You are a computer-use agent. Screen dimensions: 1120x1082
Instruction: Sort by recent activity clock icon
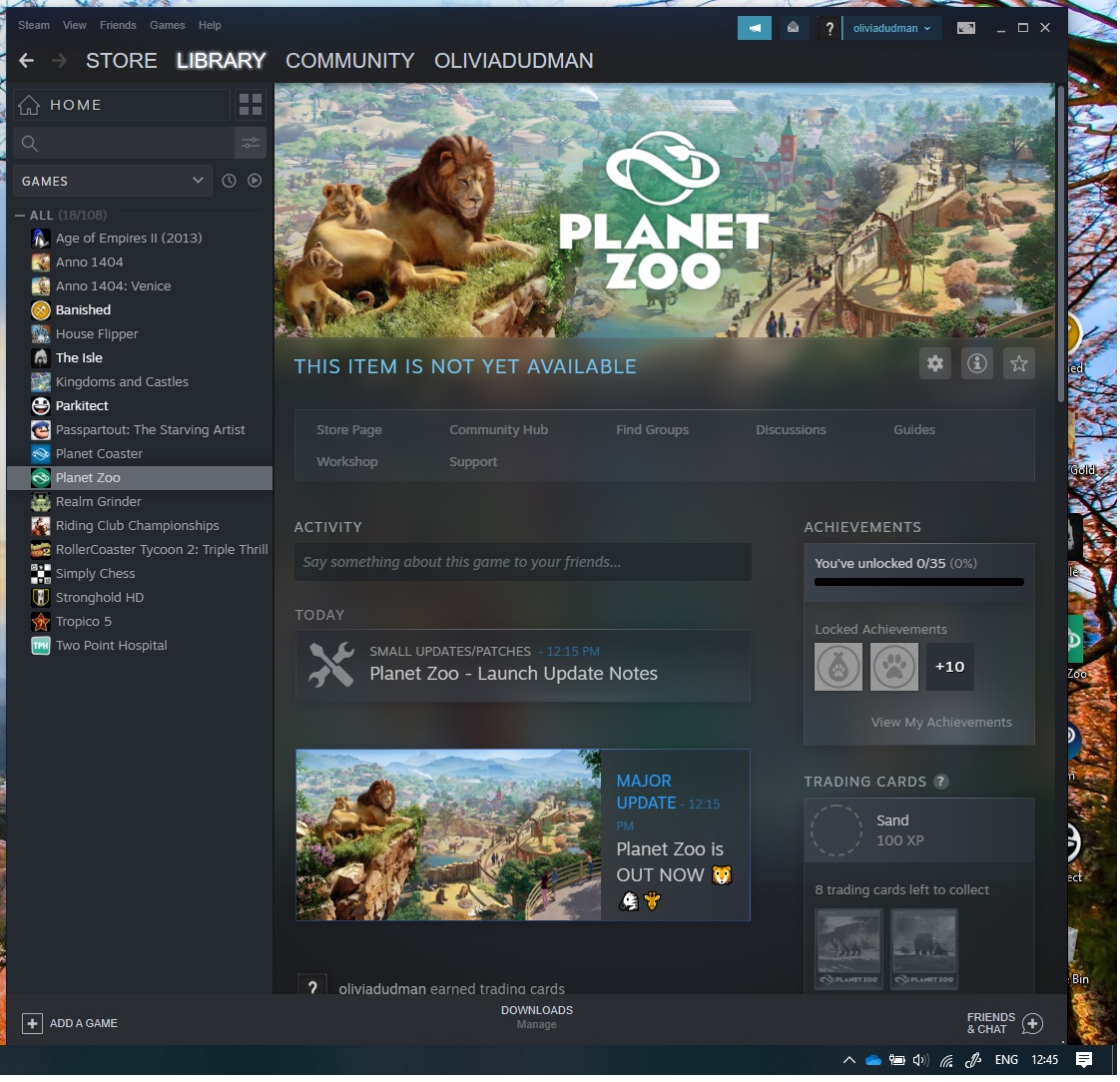229,181
